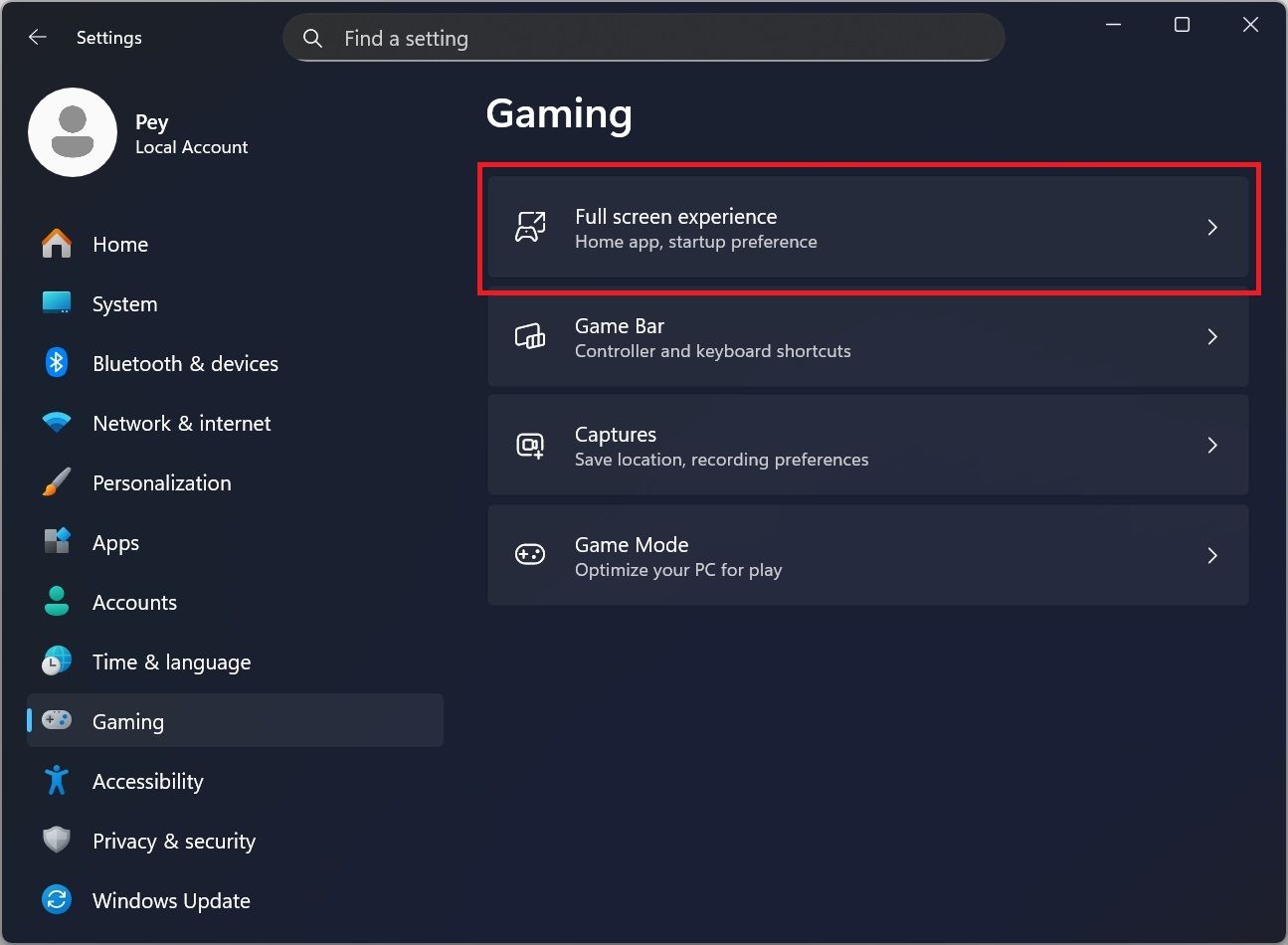Click the Personalization paintbrush icon

[56, 481]
